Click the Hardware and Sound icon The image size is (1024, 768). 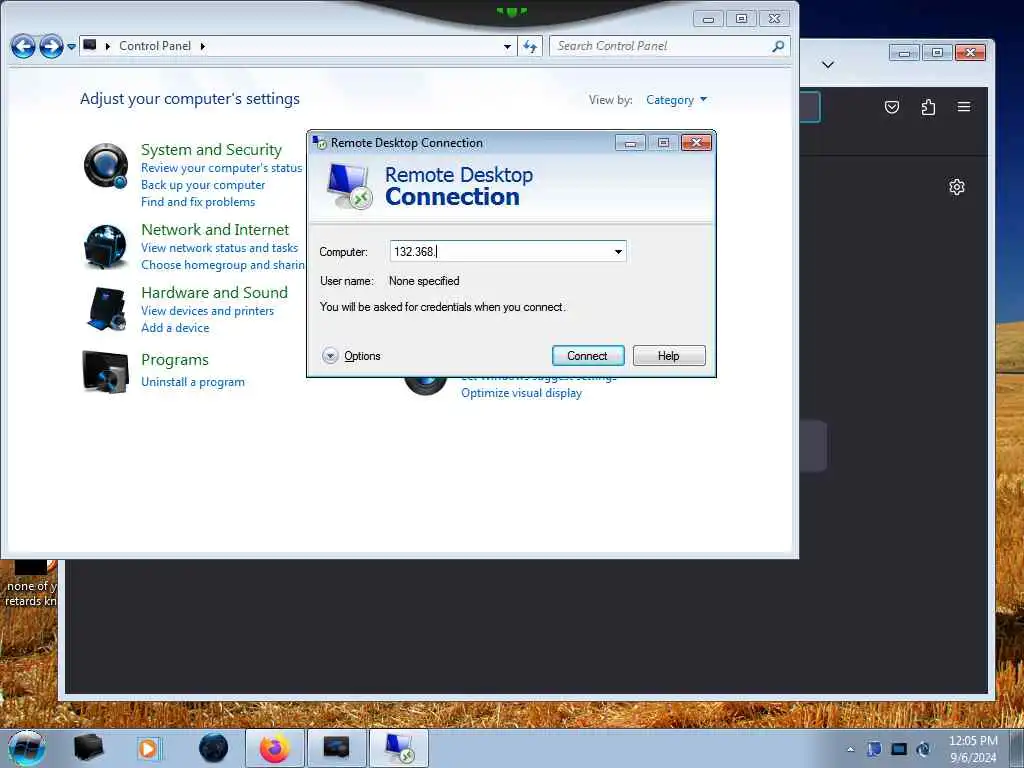(105, 310)
